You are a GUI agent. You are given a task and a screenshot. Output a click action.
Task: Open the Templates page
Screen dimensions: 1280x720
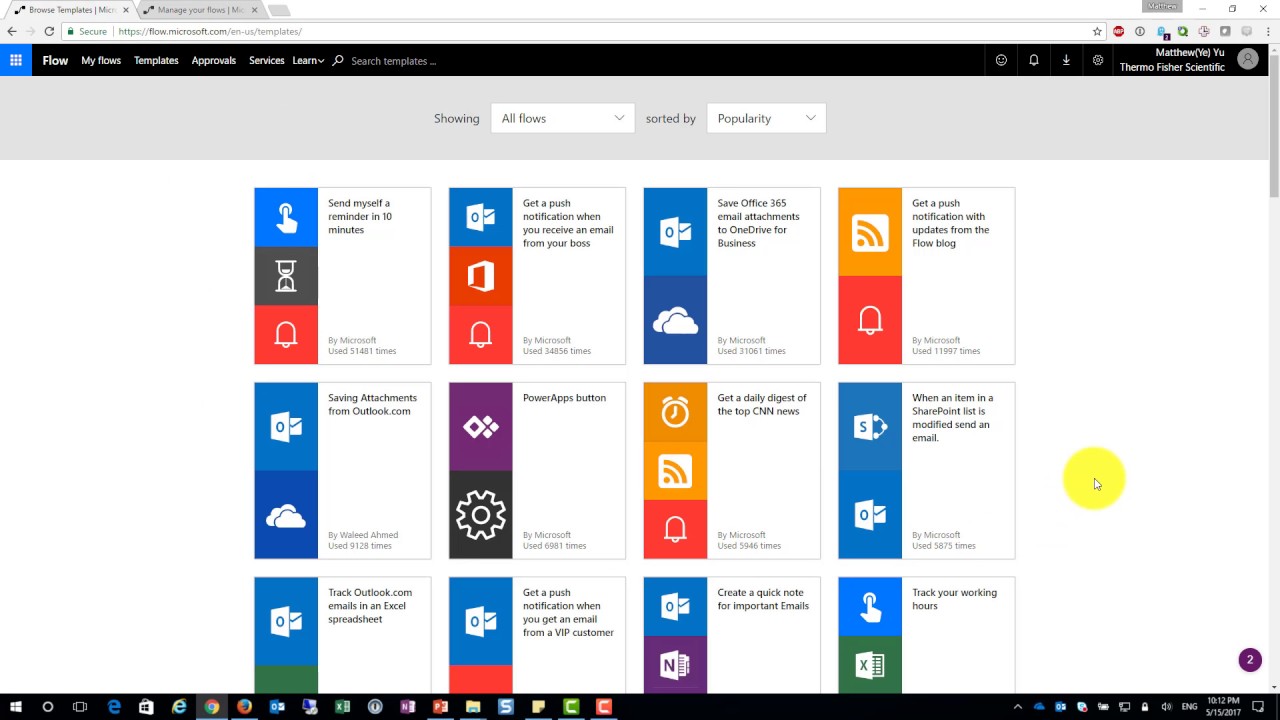156,60
